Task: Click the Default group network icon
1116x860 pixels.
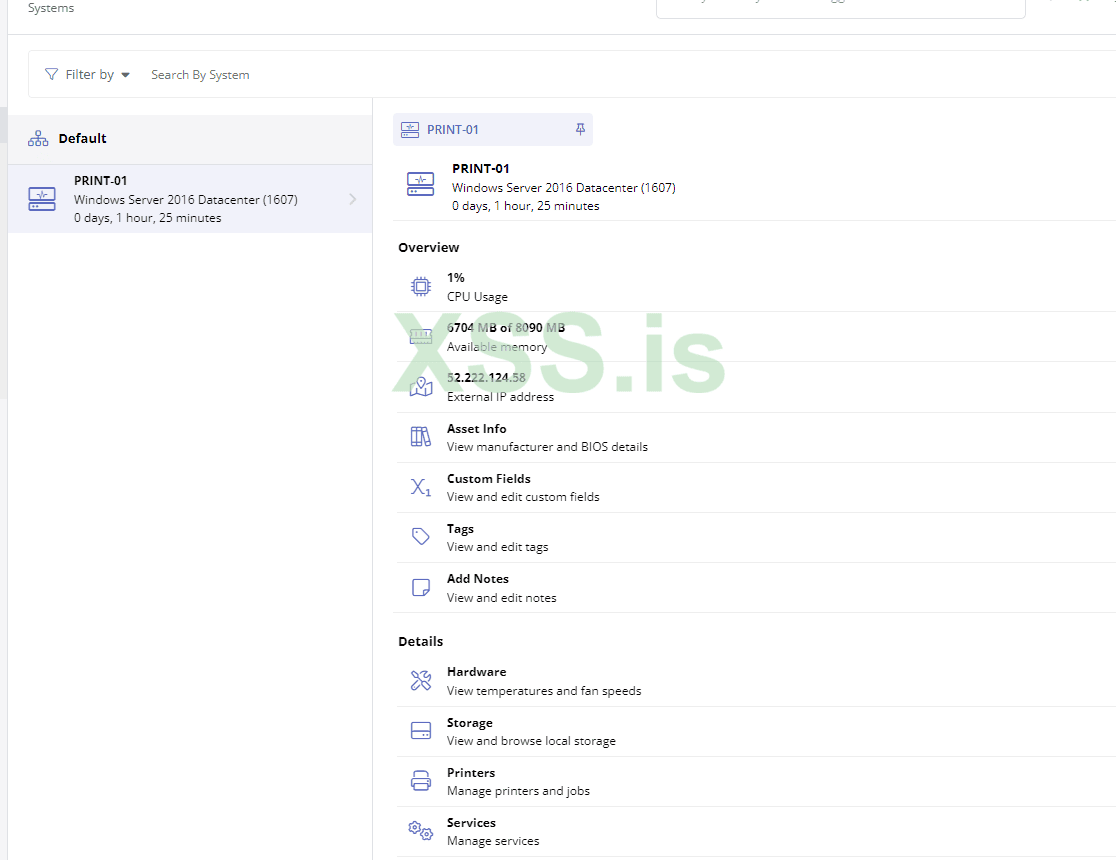Action: pos(38,138)
